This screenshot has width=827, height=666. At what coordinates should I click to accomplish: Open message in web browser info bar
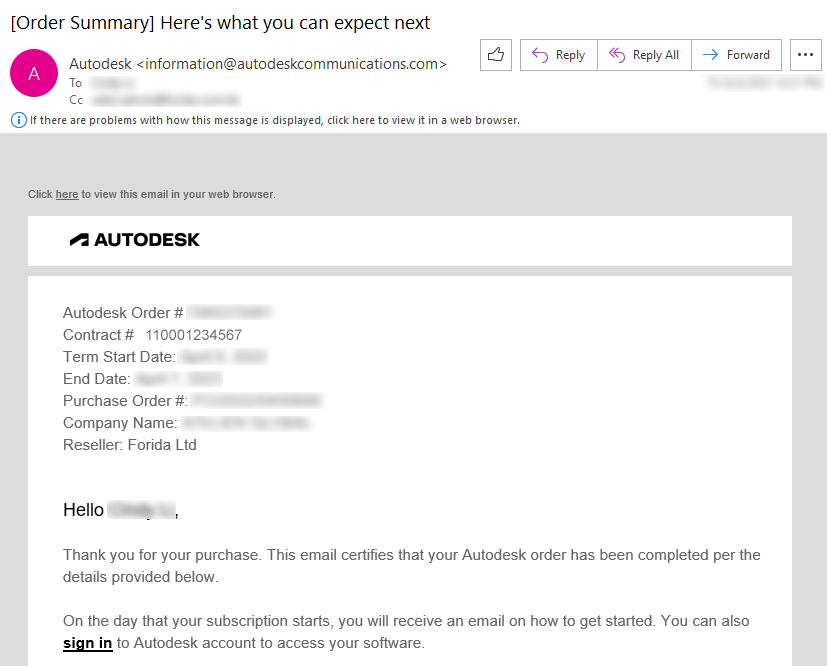tap(274, 120)
